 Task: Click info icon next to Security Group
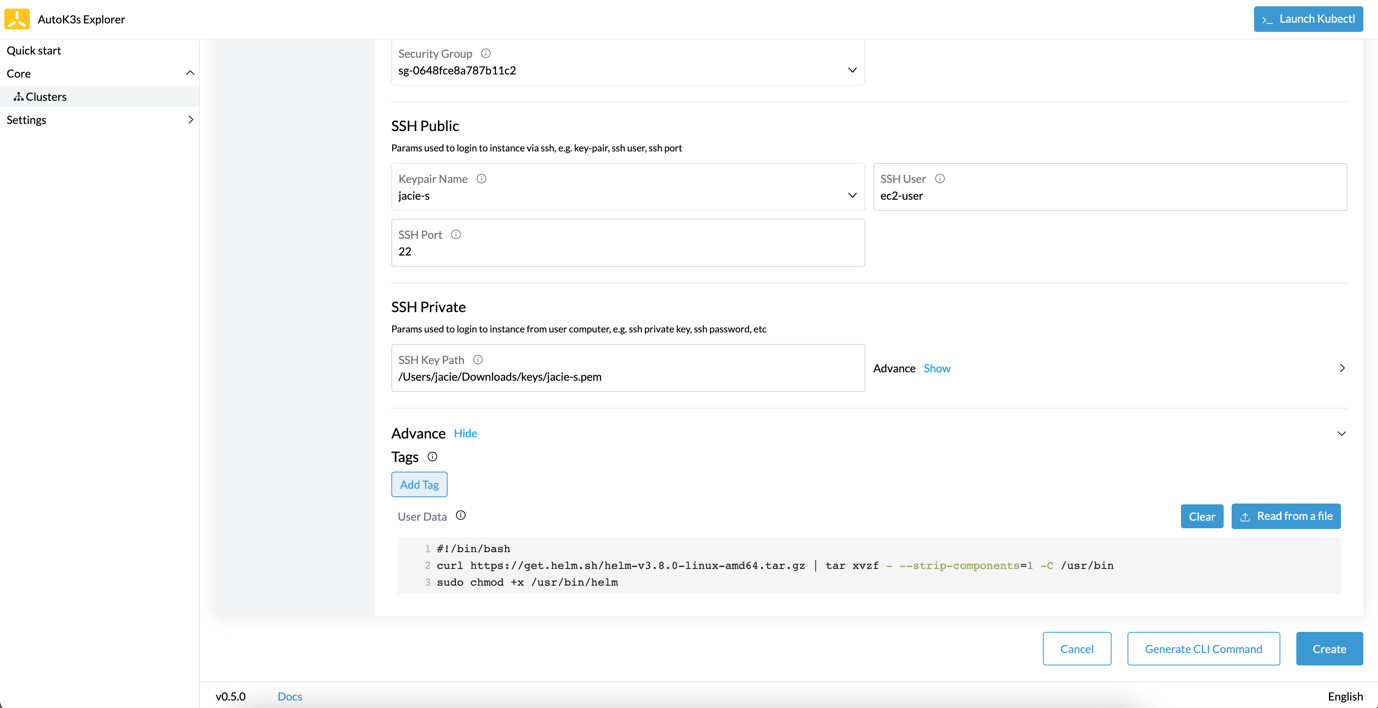(486, 53)
